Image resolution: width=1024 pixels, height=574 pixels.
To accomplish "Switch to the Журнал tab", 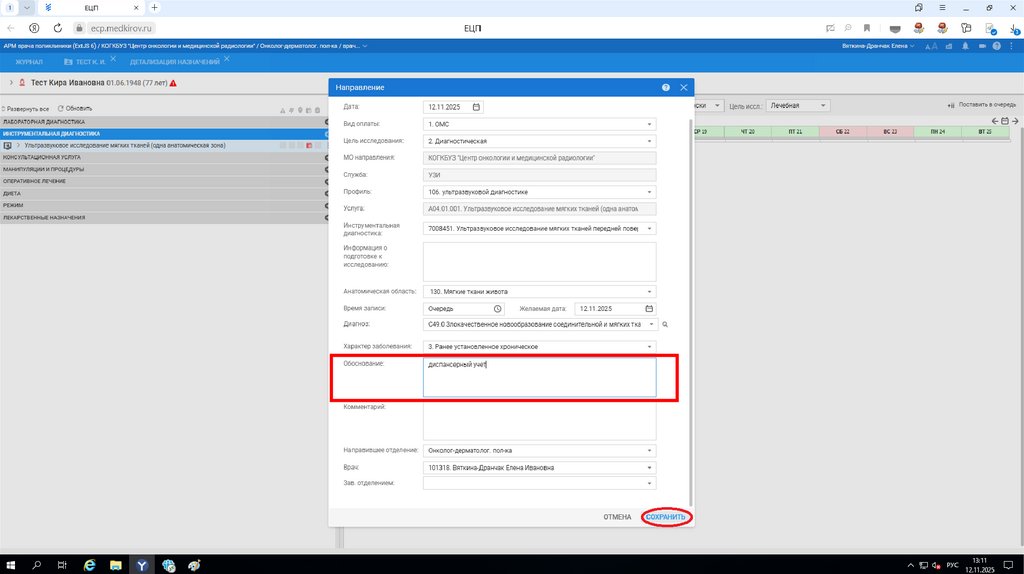I will (x=30, y=62).
